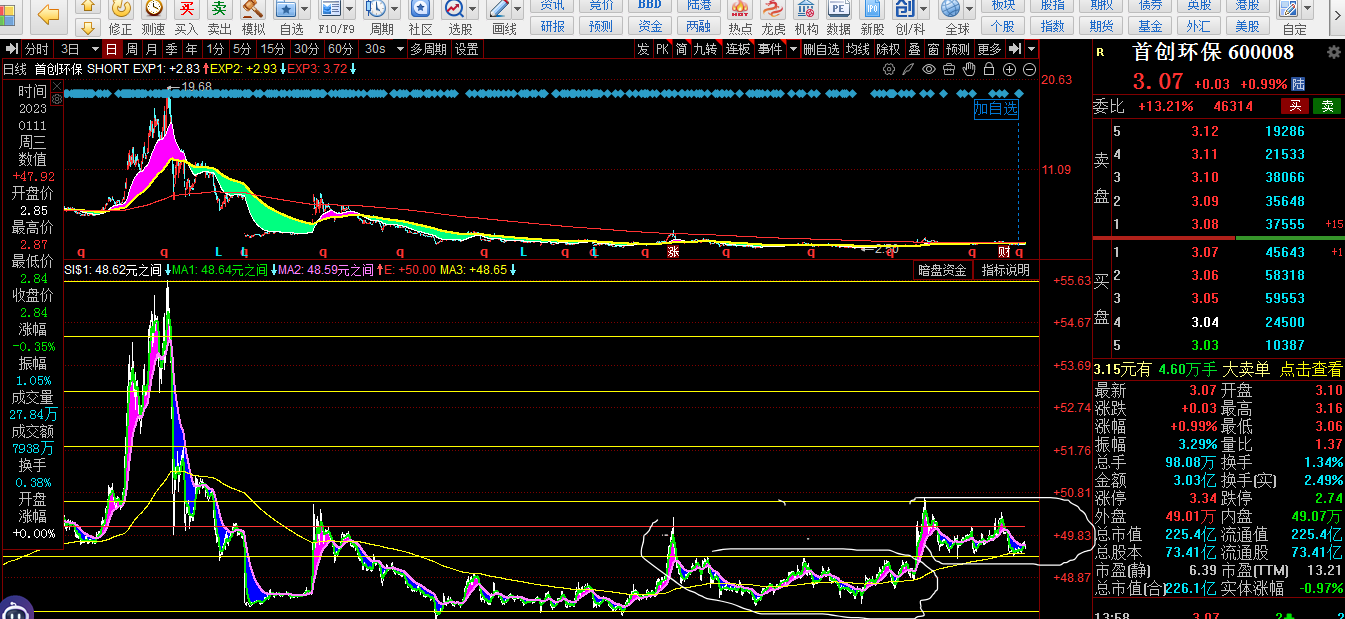Open the 多周期 multi-period tab
Screen dimensions: 1345x619
(x=428, y=49)
